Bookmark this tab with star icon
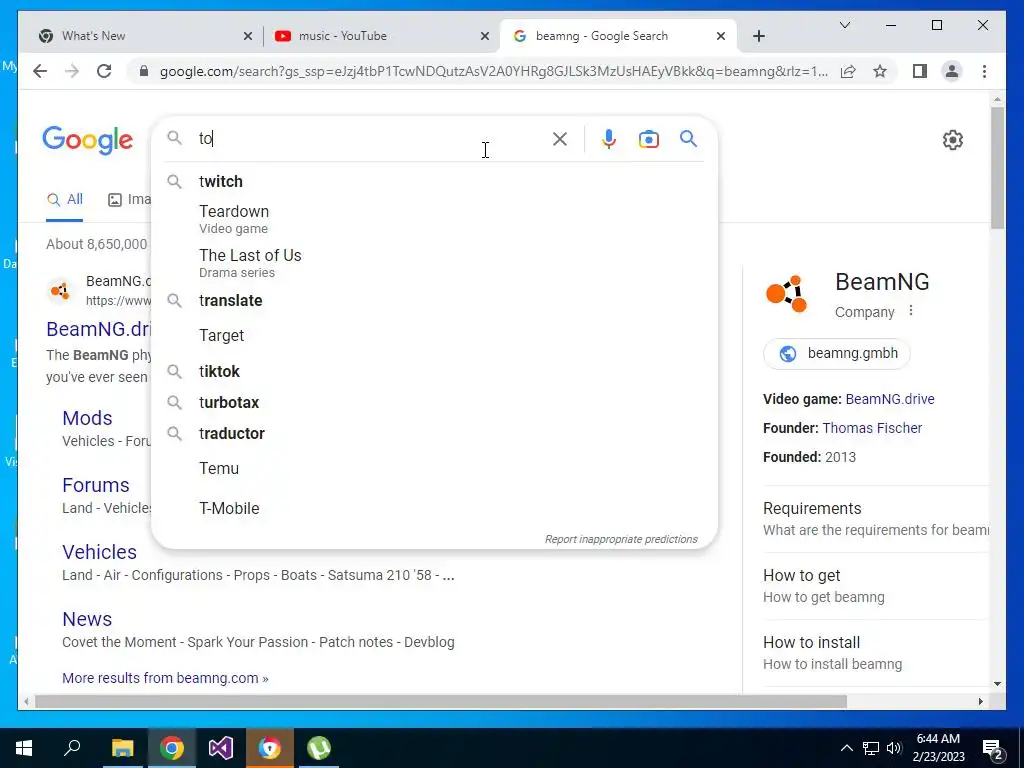 880,71
